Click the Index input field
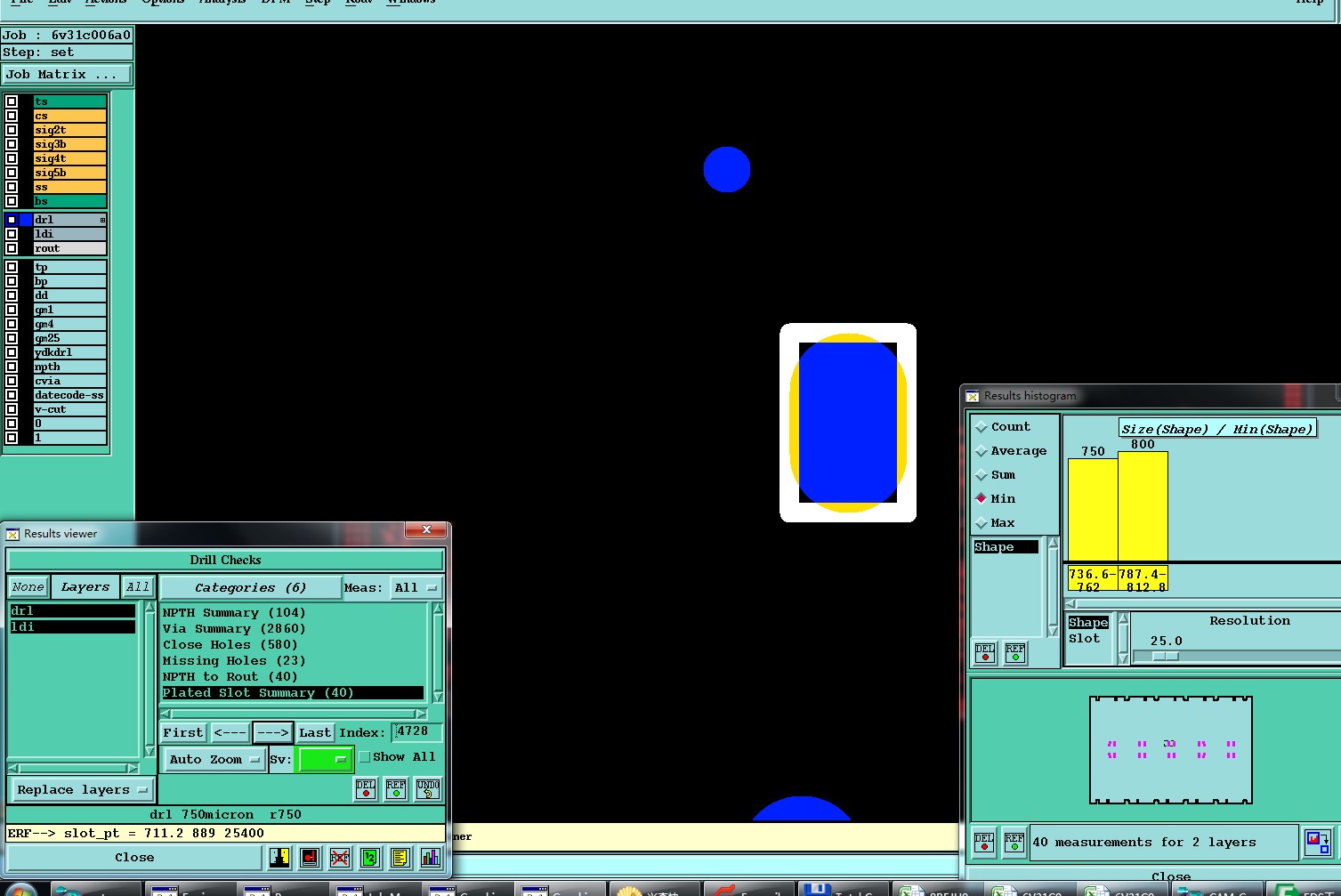 (417, 732)
